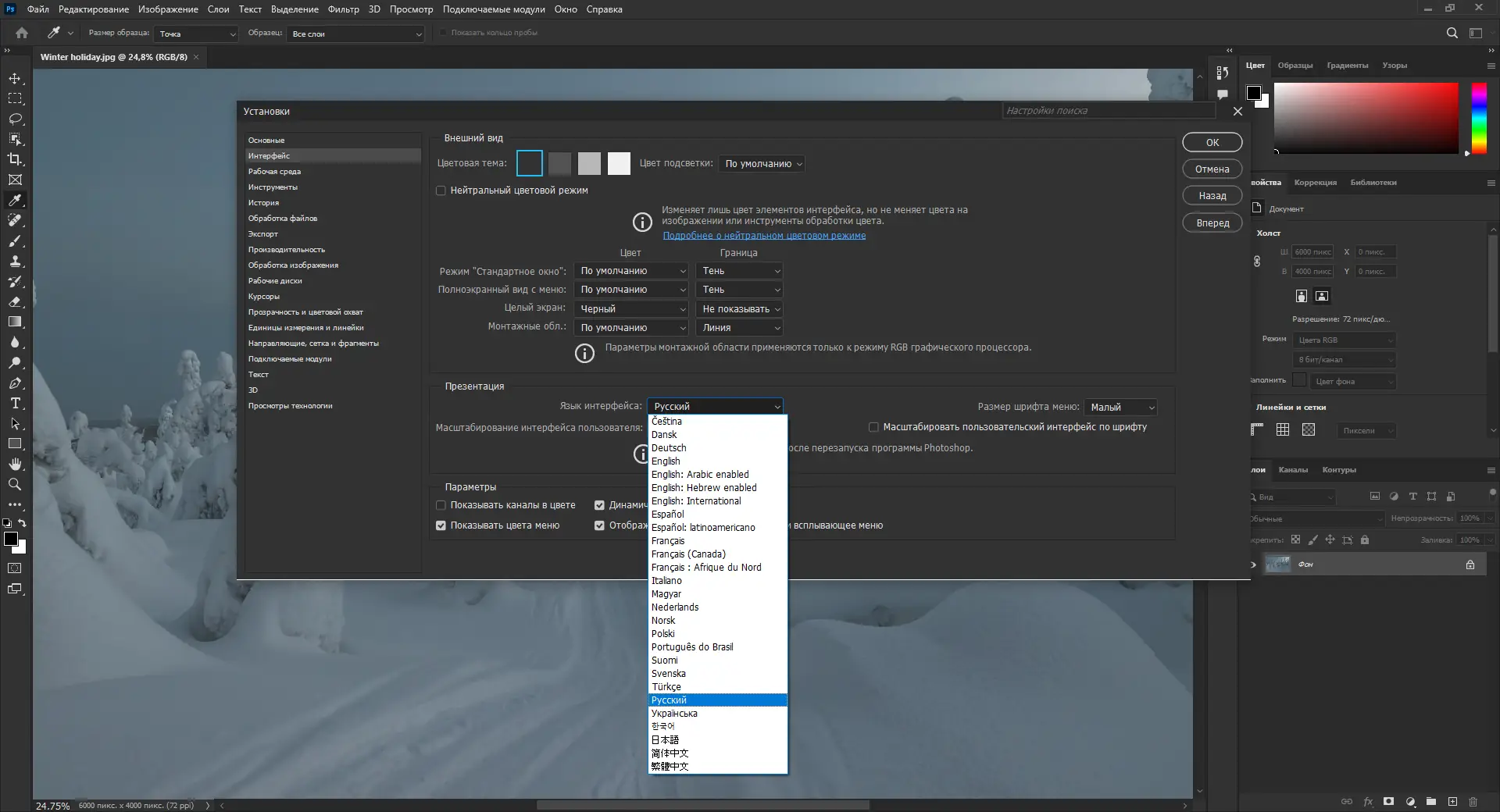Select the Crop tool
Screen dimensions: 1500x812
15,159
